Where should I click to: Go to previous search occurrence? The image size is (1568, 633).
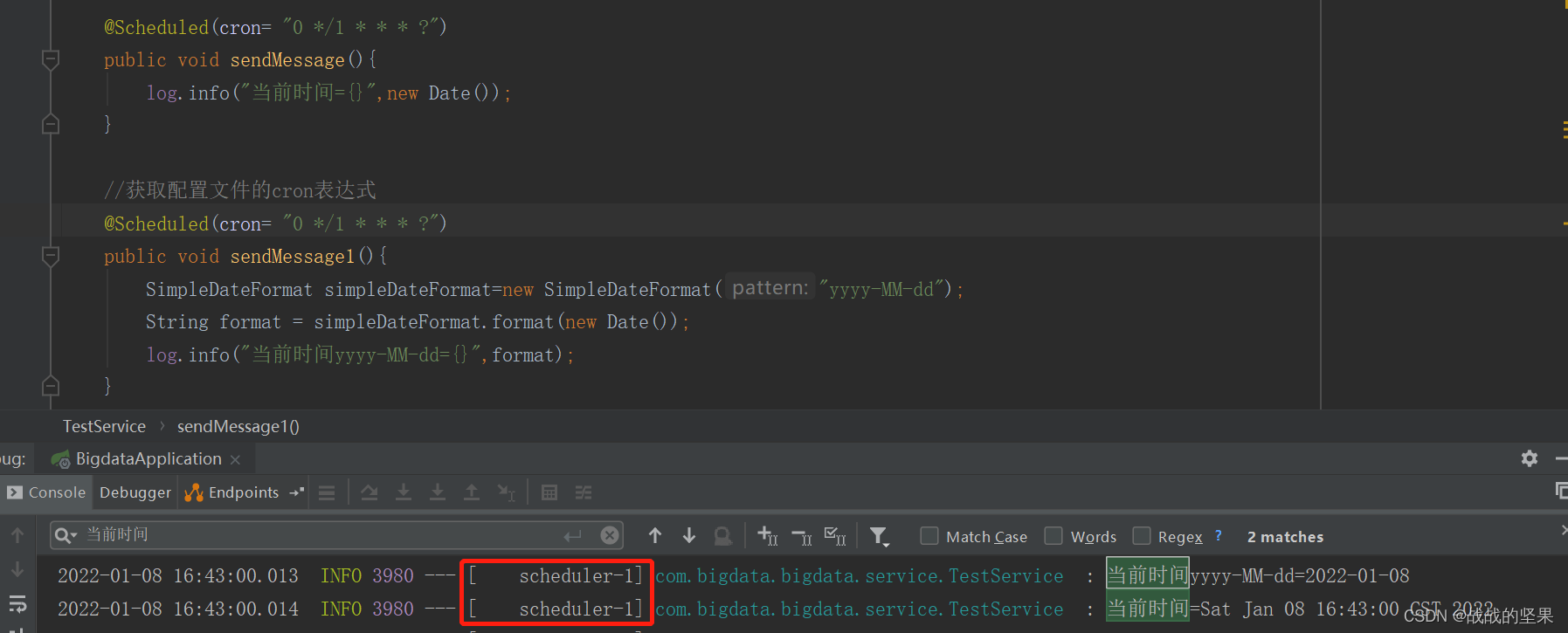click(655, 535)
